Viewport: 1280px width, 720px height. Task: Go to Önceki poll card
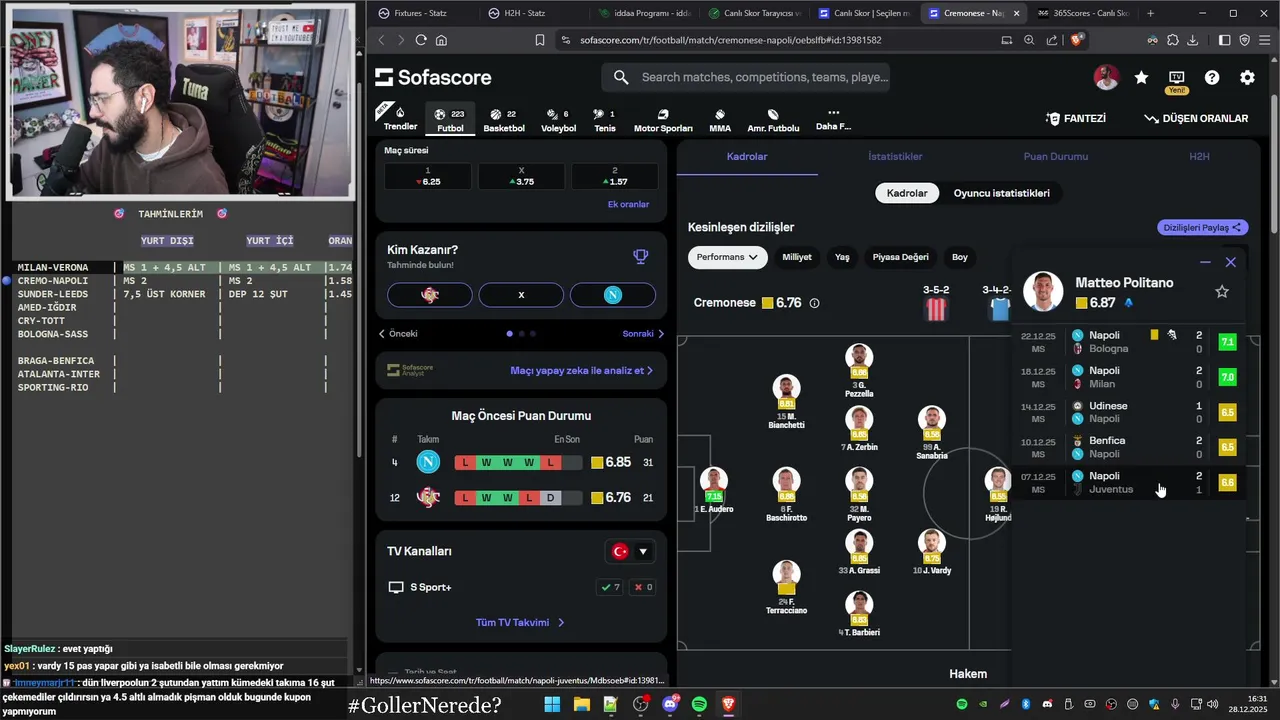pos(398,334)
